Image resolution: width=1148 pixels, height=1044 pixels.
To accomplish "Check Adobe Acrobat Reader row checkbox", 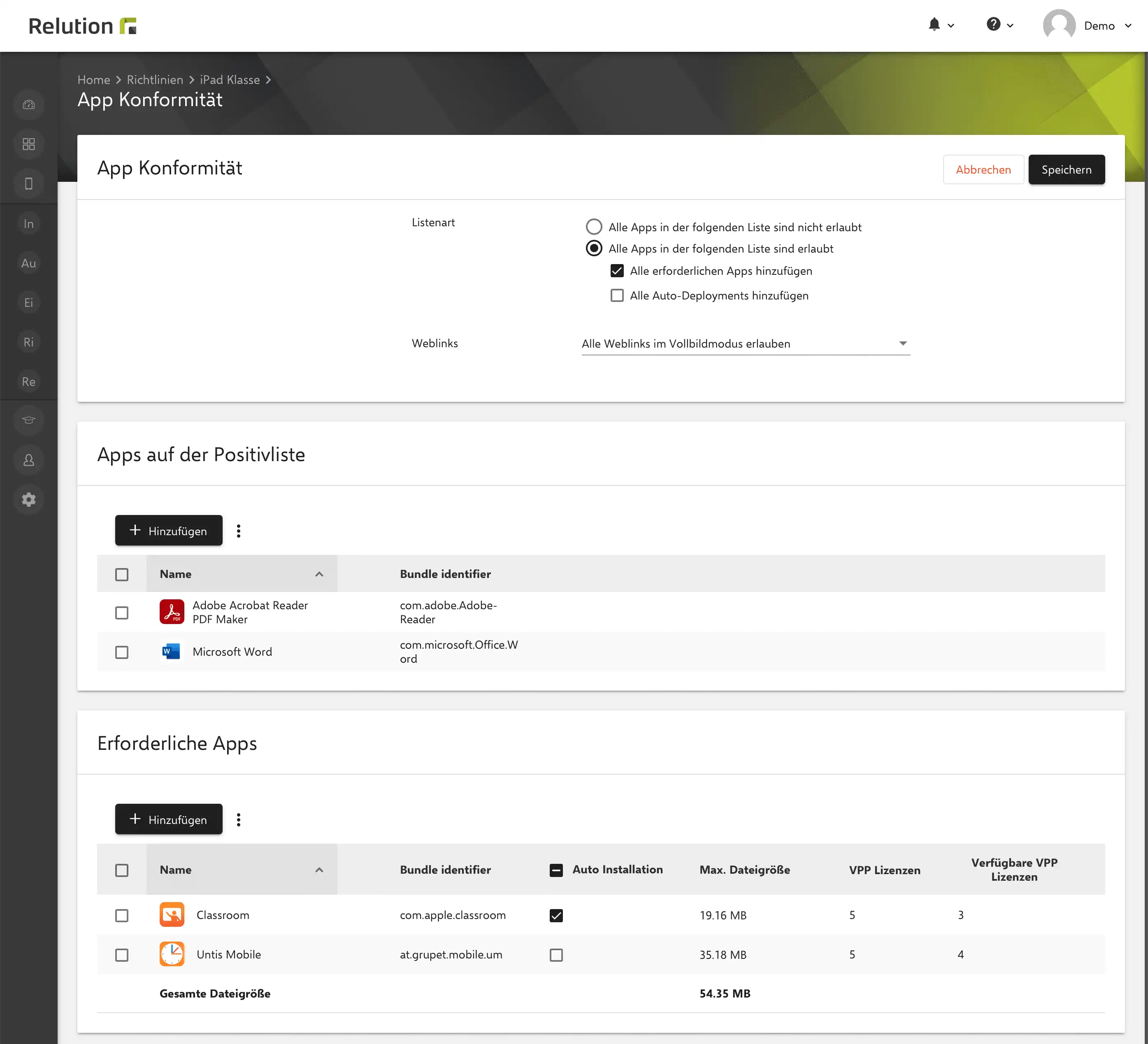I will pyautogui.click(x=122, y=612).
